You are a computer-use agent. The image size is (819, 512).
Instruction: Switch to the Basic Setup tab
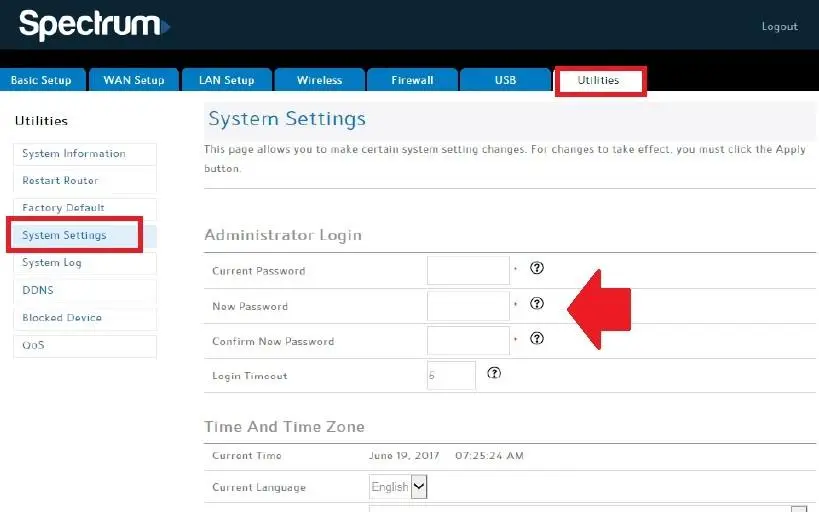point(42,80)
